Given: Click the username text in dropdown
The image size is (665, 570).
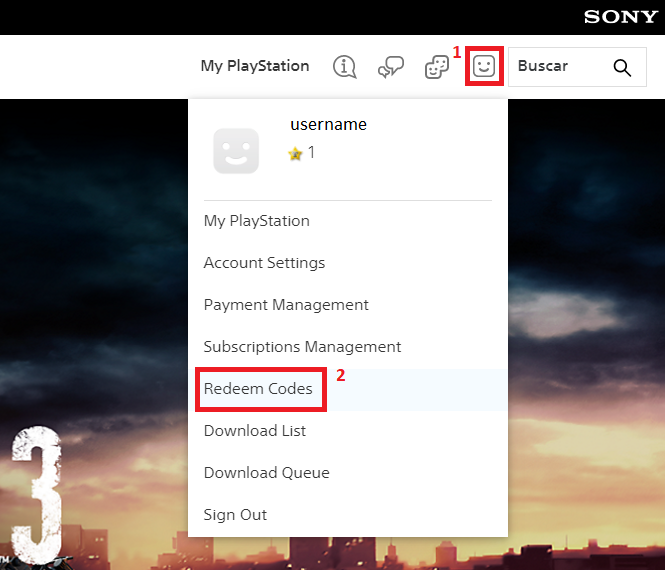Looking at the screenshot, I should (x=328, y=124).
